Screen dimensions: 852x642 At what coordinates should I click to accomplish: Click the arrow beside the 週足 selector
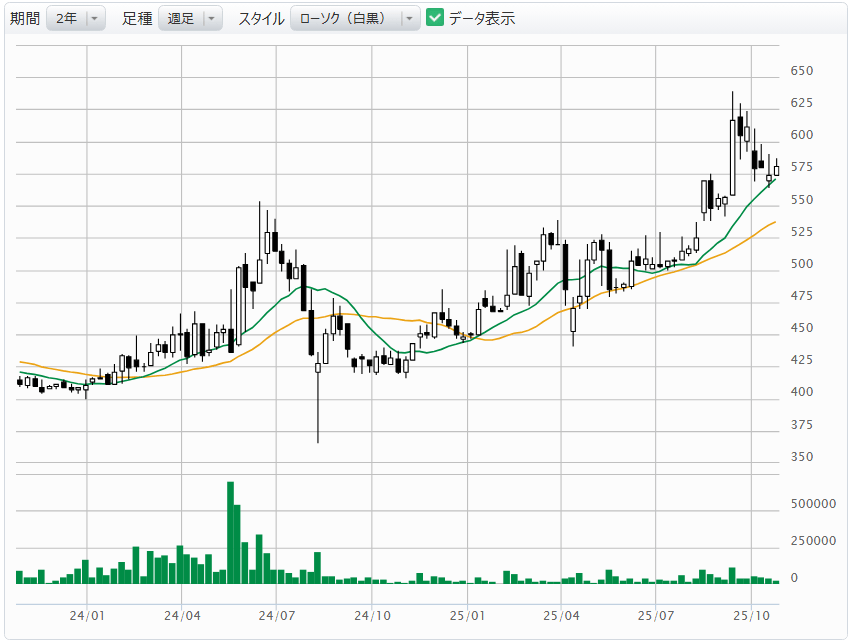pos(211,18)
